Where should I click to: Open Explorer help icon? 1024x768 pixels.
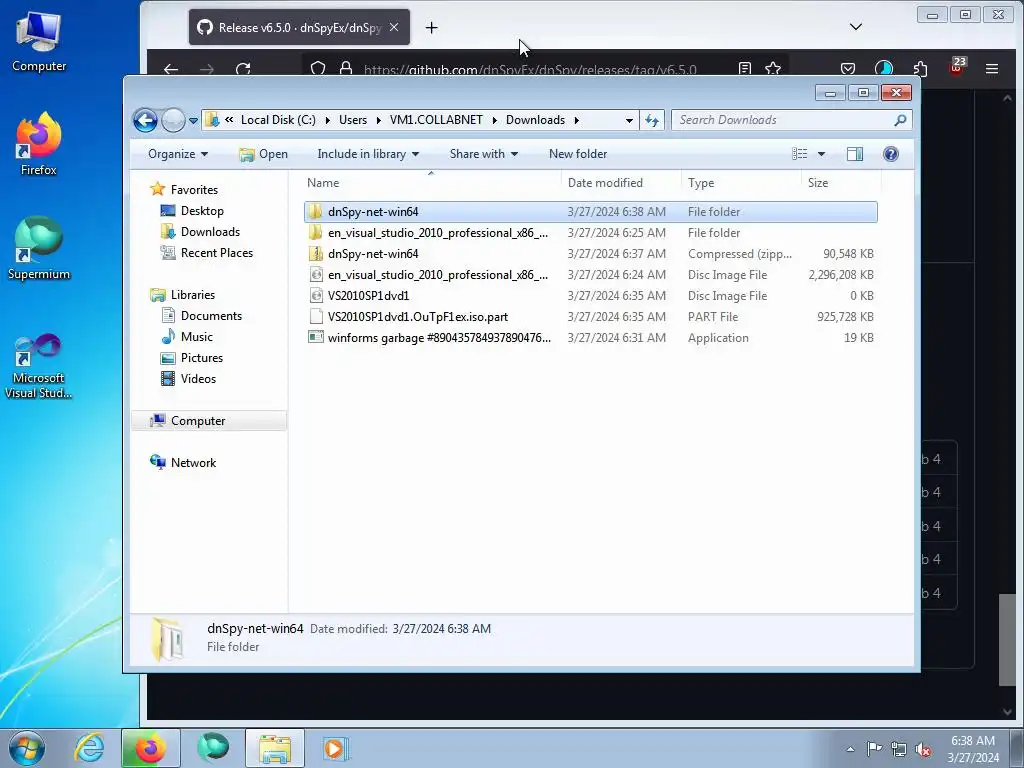890,154
